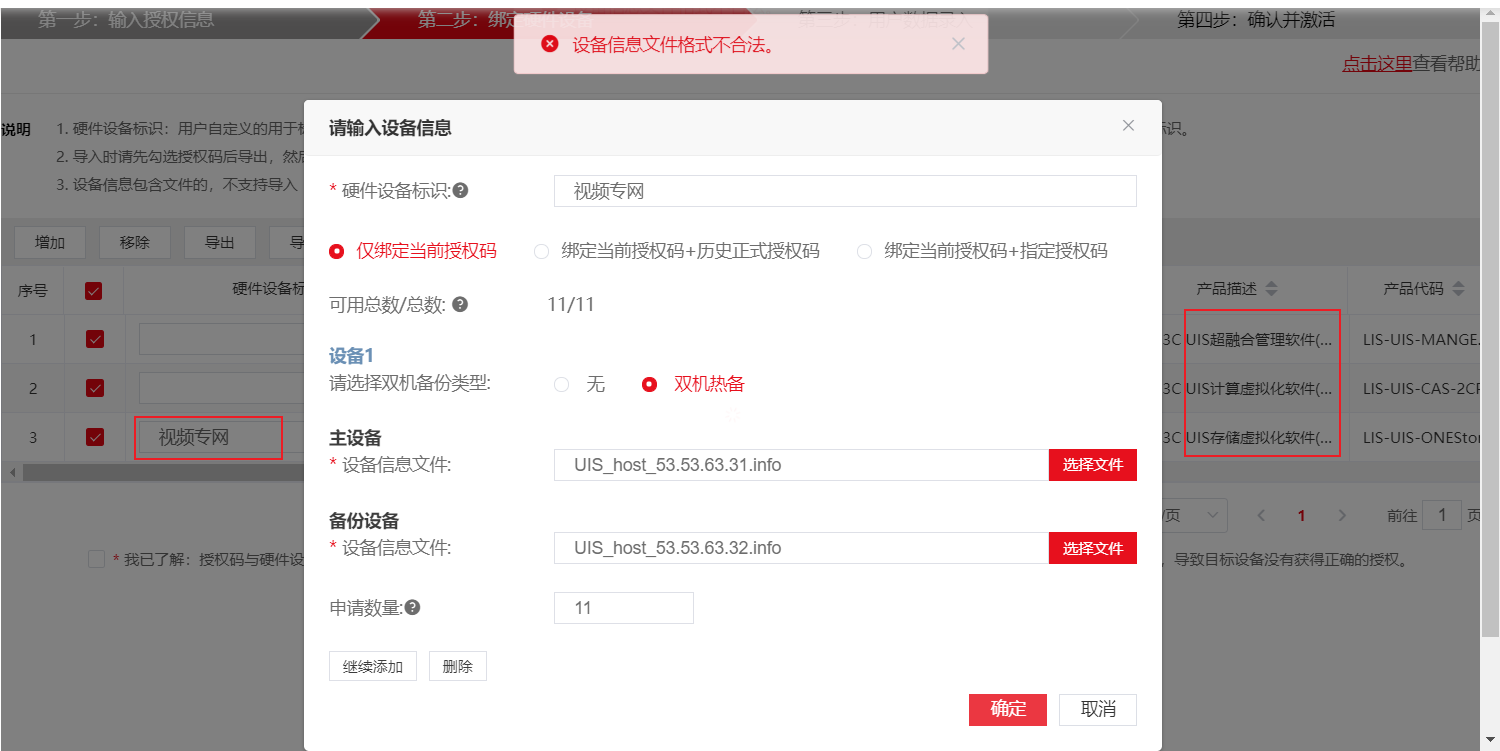Click the help icon beside 申请数量
The height and width of the screenshot is (751, 1500).
pos(412,607)
